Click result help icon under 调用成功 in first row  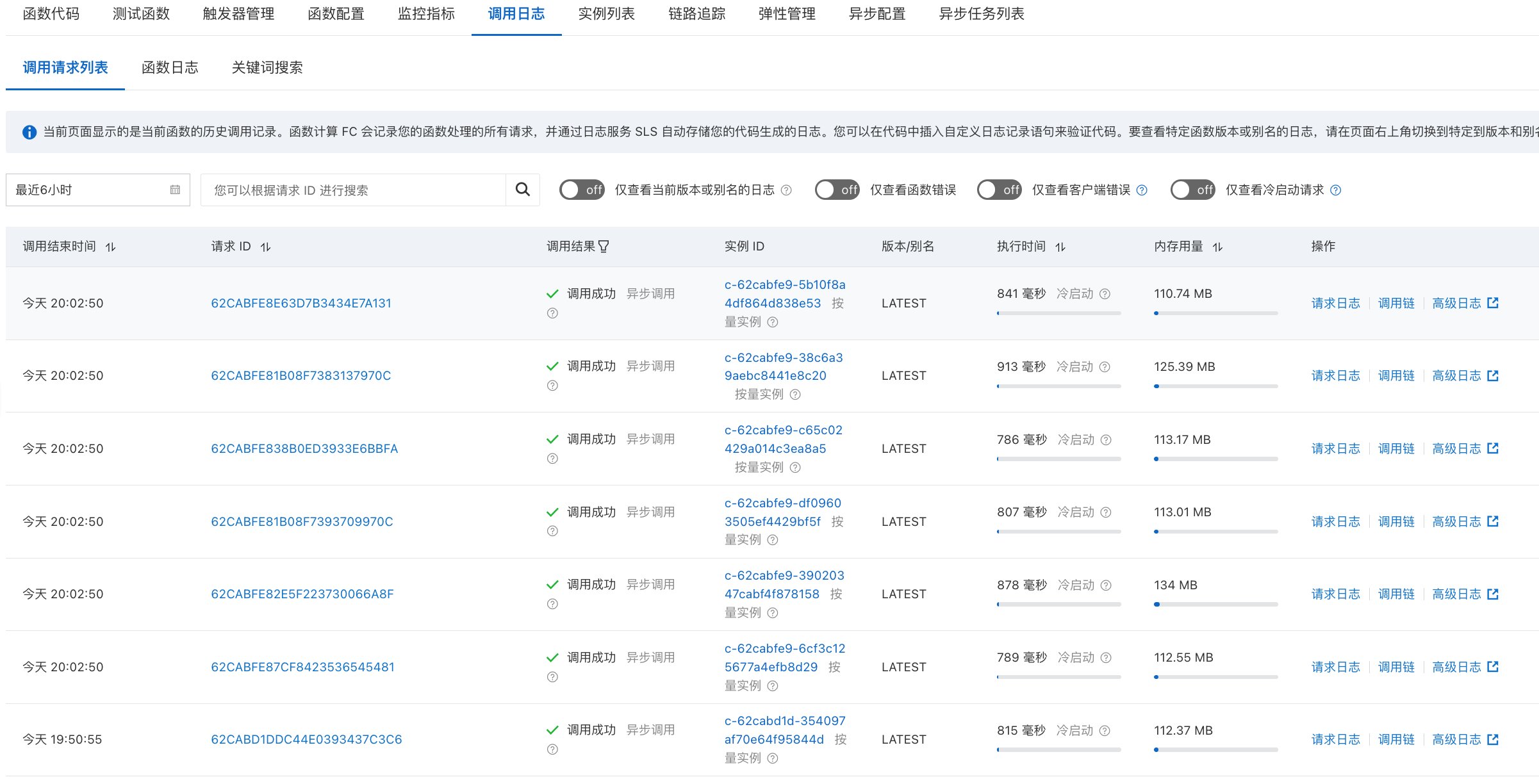coord(552,313)
